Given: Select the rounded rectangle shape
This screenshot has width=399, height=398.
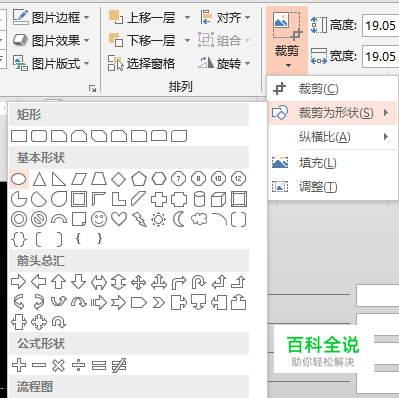Looking at the screenshot, I should pos(39,136).
